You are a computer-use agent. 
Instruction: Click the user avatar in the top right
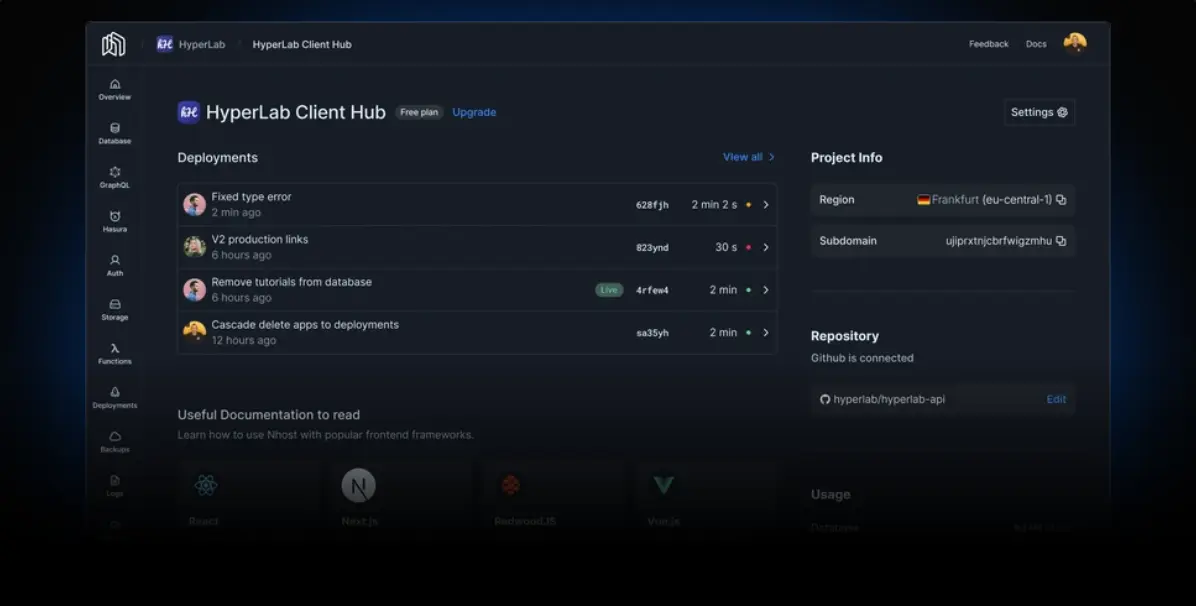(1075, 44)
